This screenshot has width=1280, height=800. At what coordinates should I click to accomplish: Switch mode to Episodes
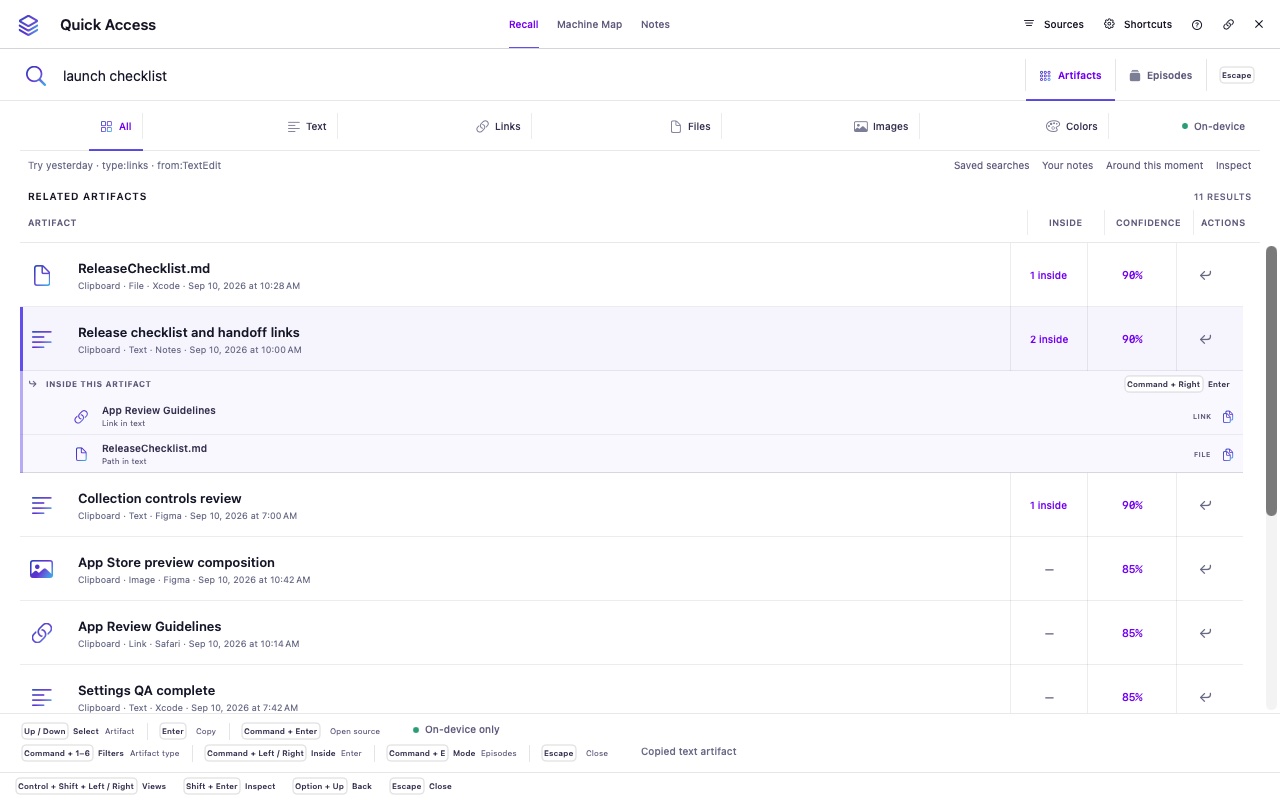coord(1161,76)
